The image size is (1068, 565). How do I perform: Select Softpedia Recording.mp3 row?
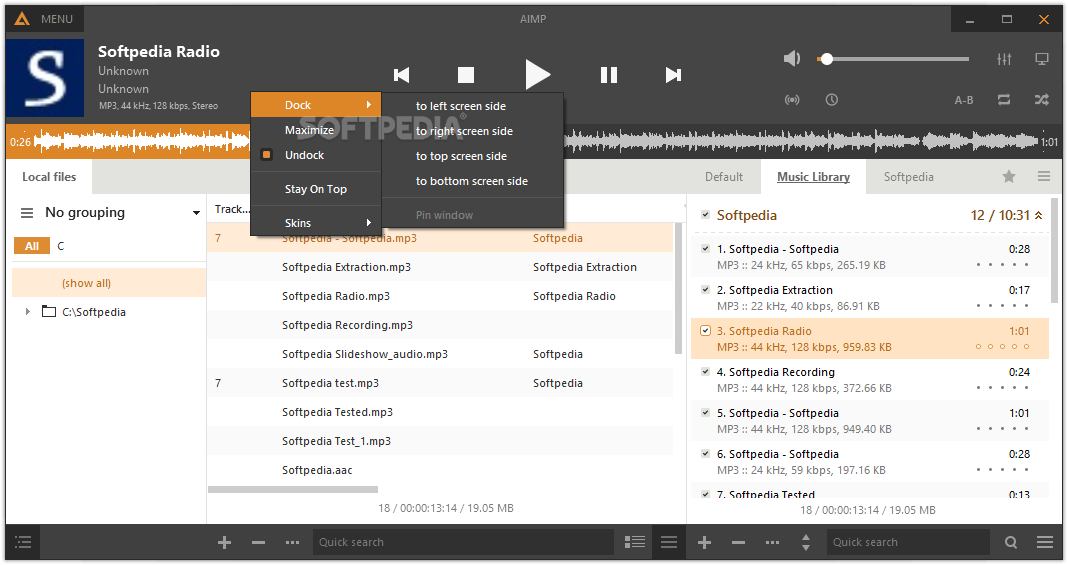pos(440,325)
